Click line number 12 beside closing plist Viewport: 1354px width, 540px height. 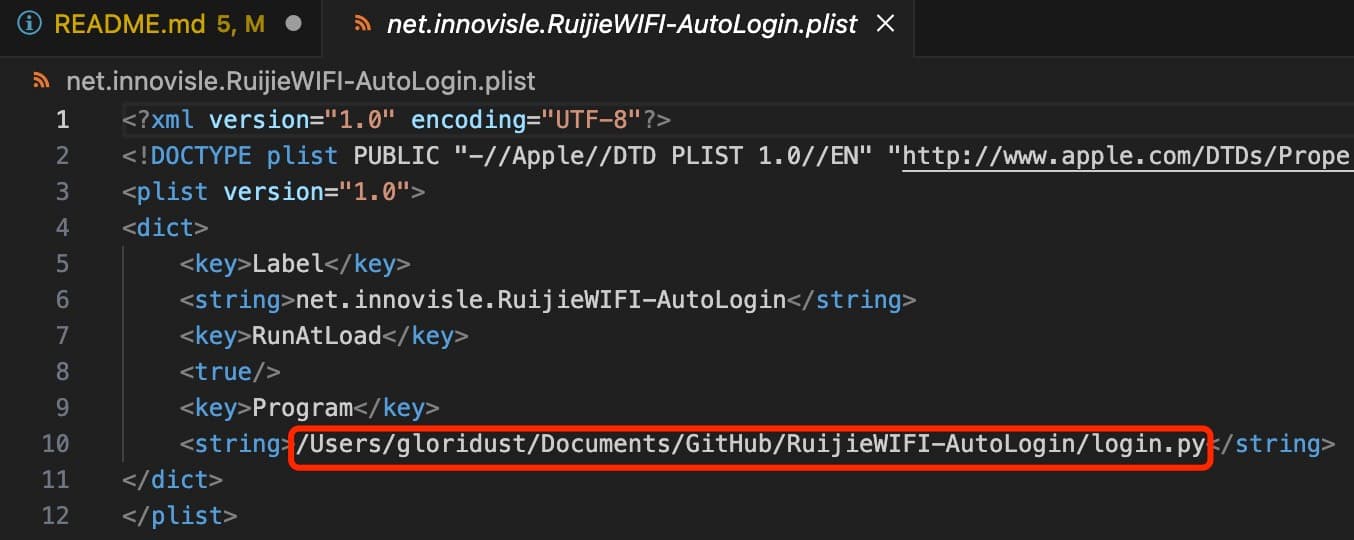click(x=56, y=516)
